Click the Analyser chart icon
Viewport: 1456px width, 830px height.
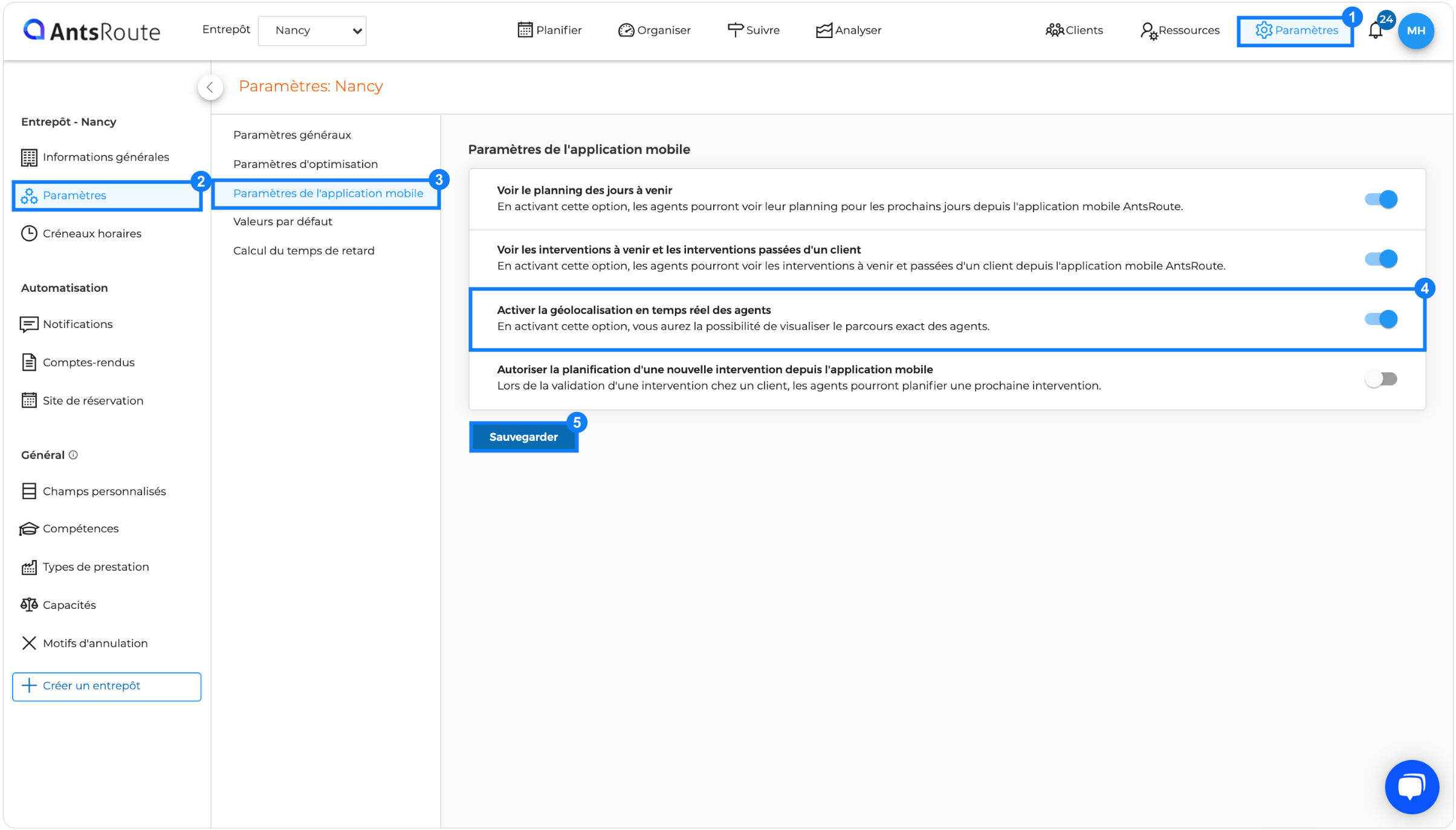824,30
